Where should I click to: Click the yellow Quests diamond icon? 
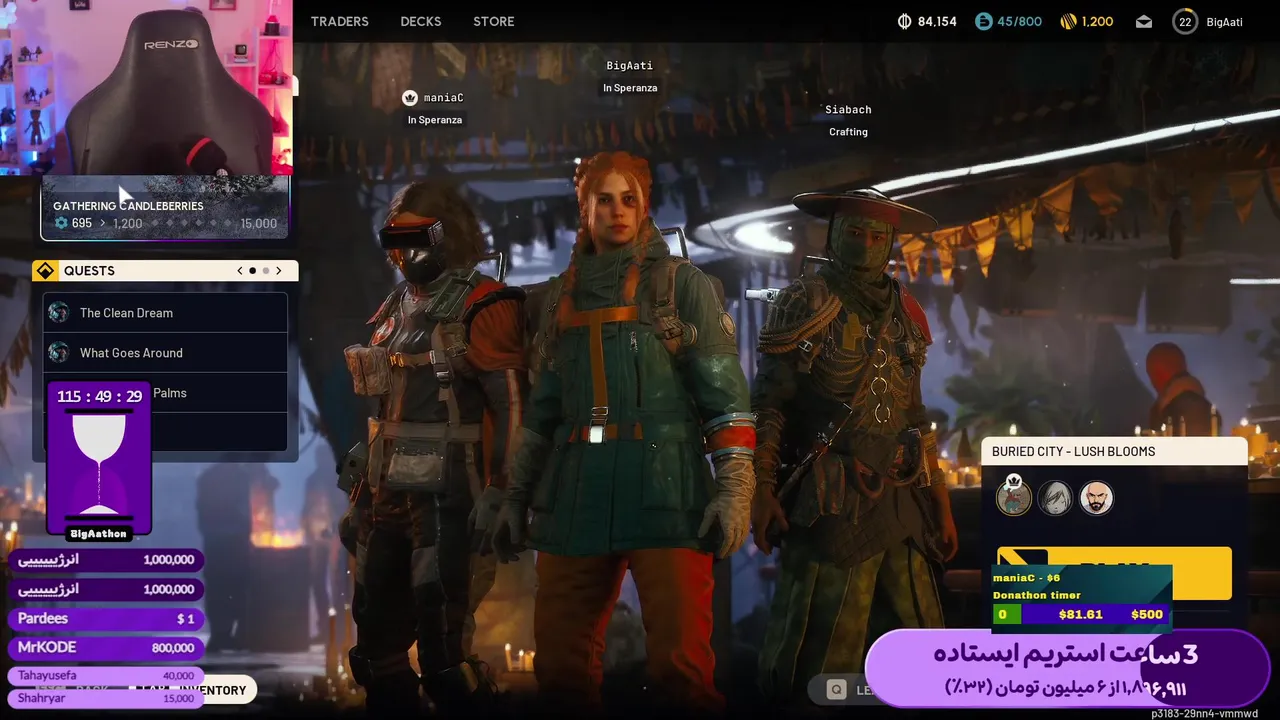[x=45, y=271]
